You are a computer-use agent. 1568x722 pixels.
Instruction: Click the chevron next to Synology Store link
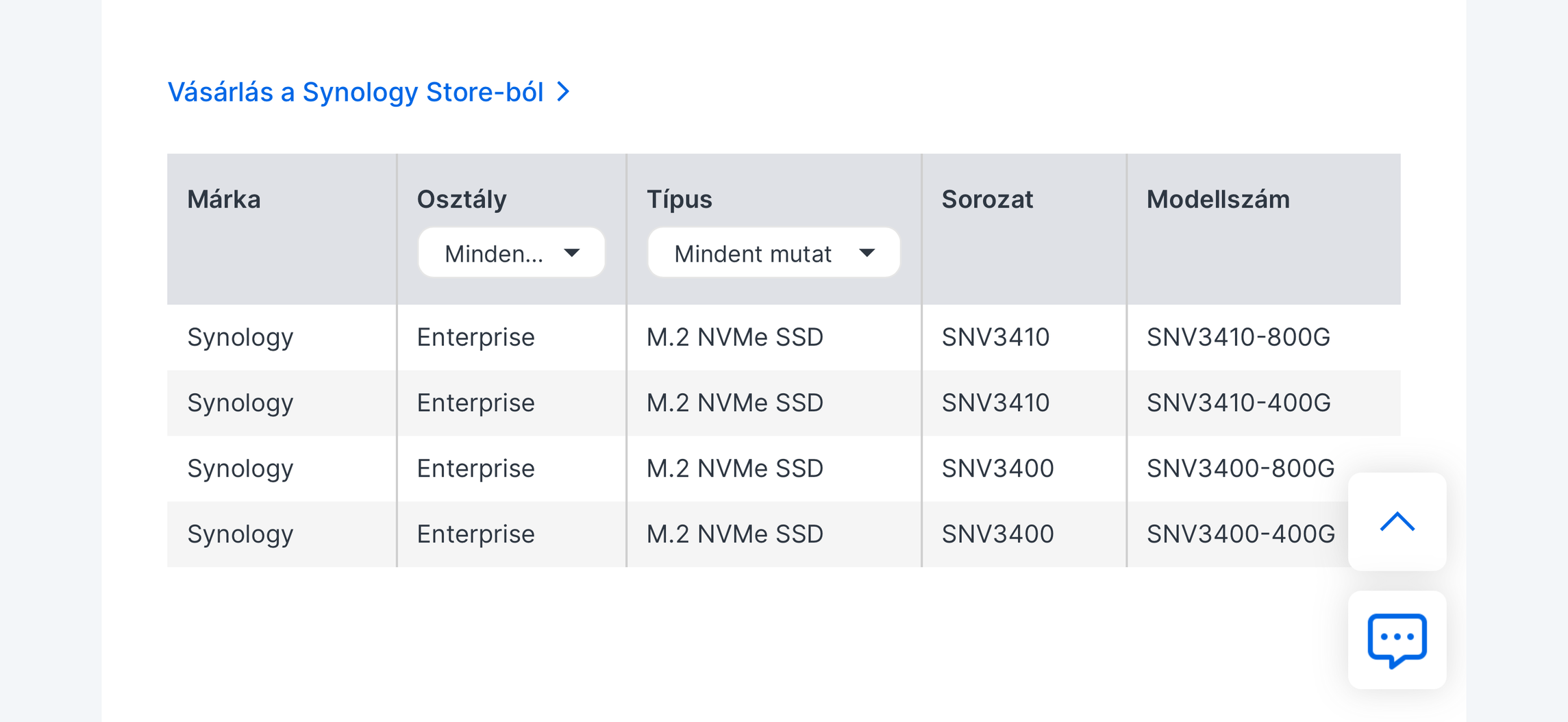[x=563, y=92]
